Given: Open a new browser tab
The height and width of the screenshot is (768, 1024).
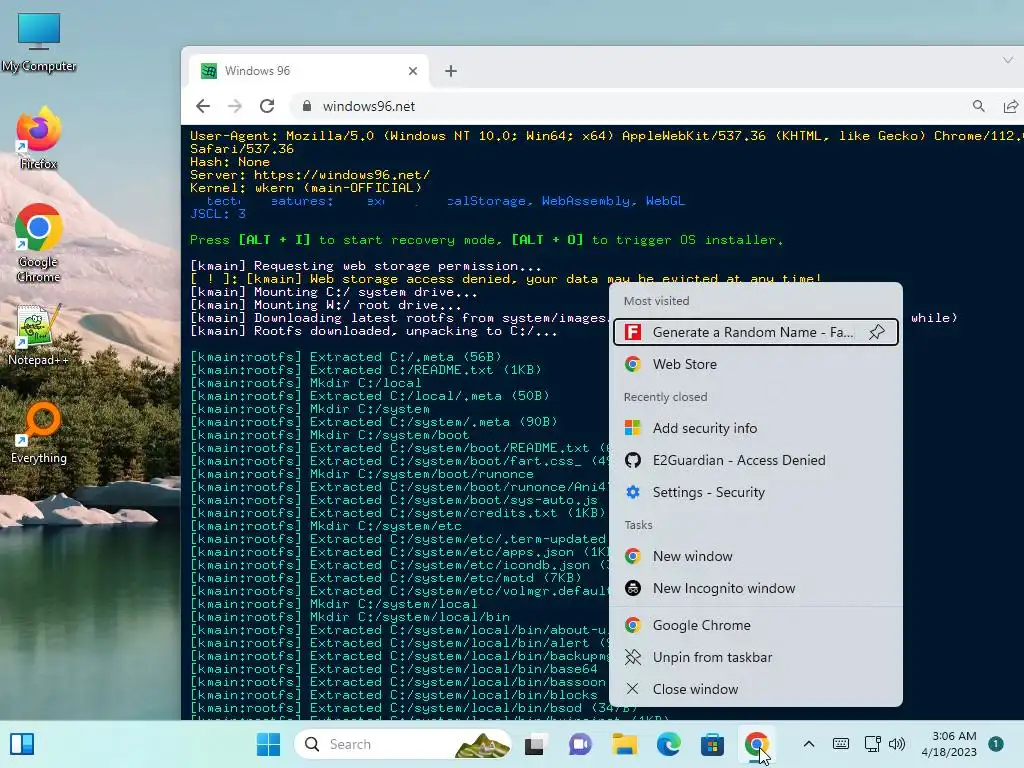Looking at the screenshot, I should point(451,71).
